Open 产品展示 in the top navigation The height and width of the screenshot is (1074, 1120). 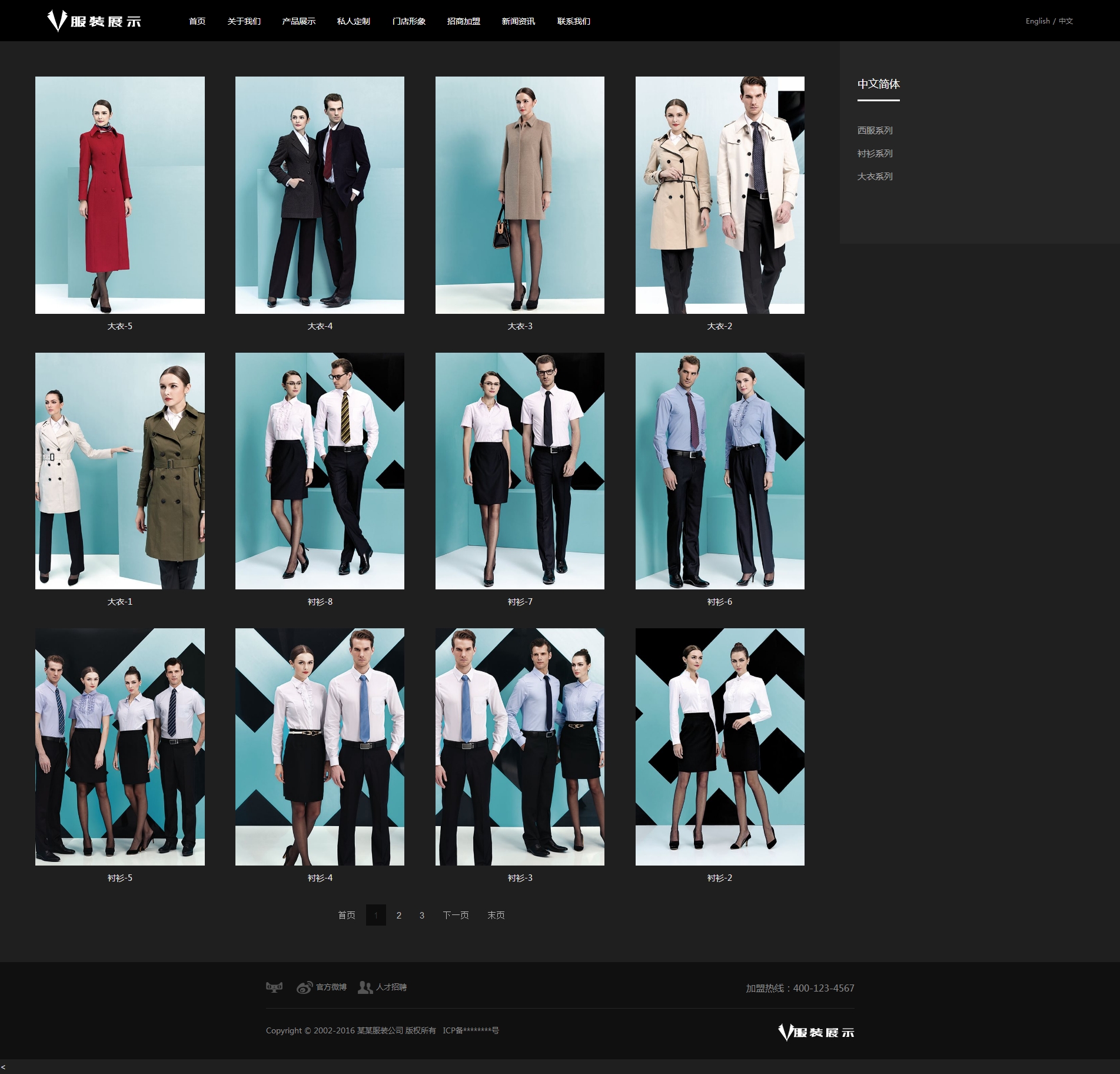(x=298, y=21)
